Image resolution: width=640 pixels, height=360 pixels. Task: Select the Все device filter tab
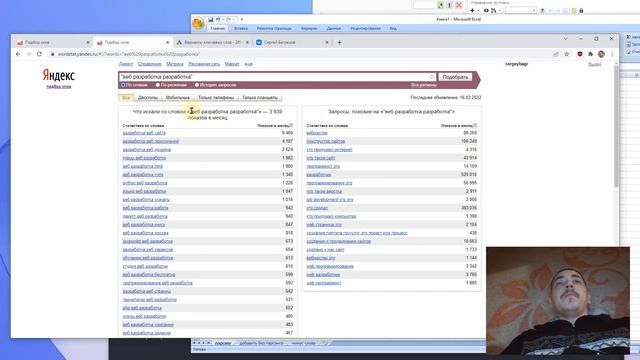126,98
